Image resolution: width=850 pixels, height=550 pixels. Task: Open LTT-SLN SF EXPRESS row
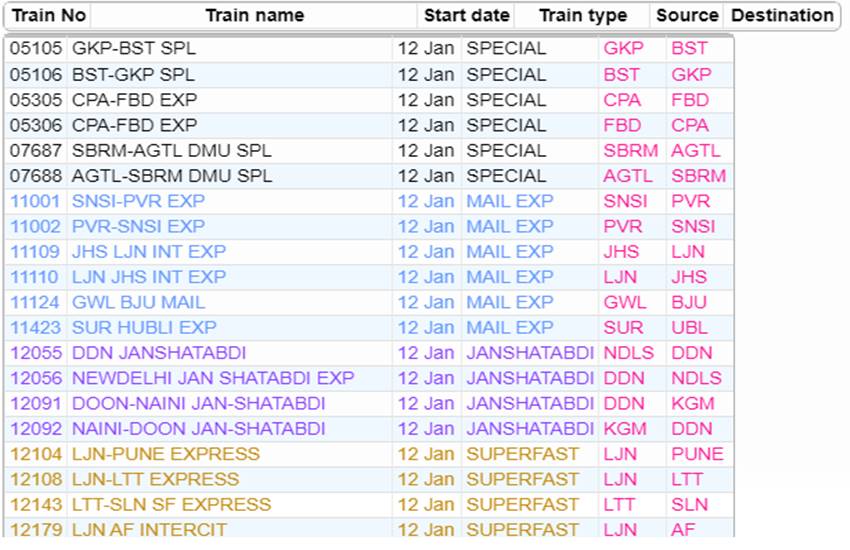(171, 505)
